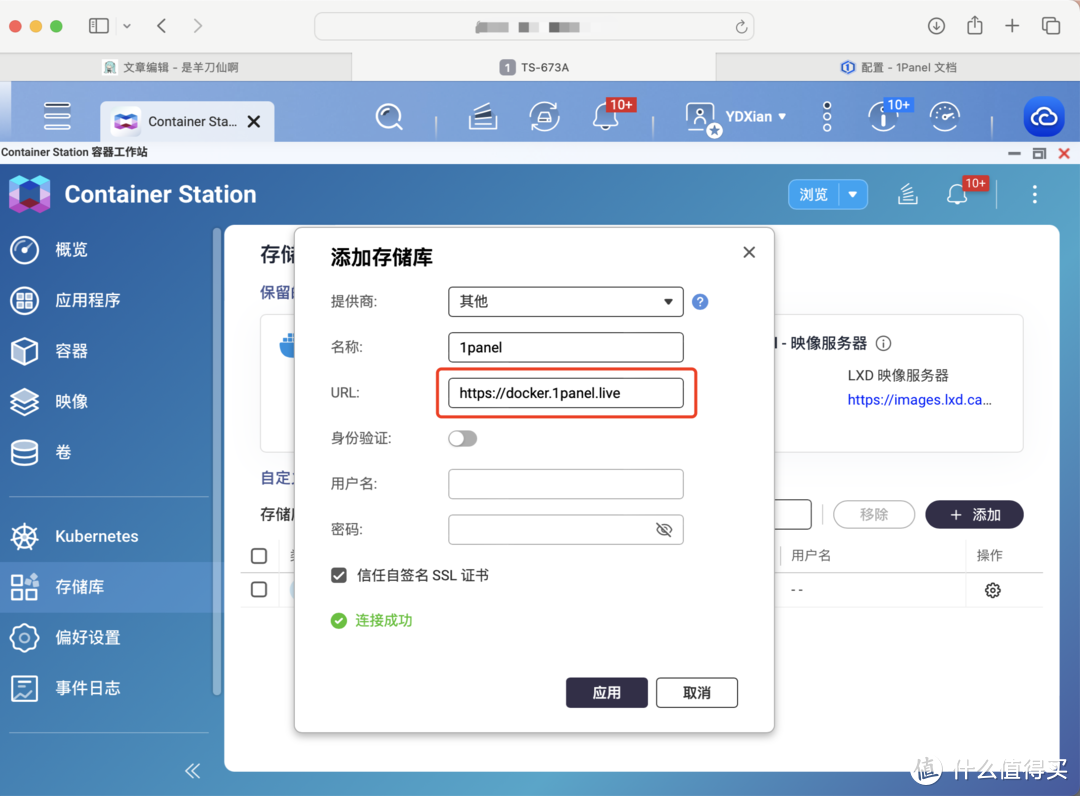The height and width of the screenshot is (796, 1080).
Task: Open the QTS search magnifier icon
Action: coord(389,118)
